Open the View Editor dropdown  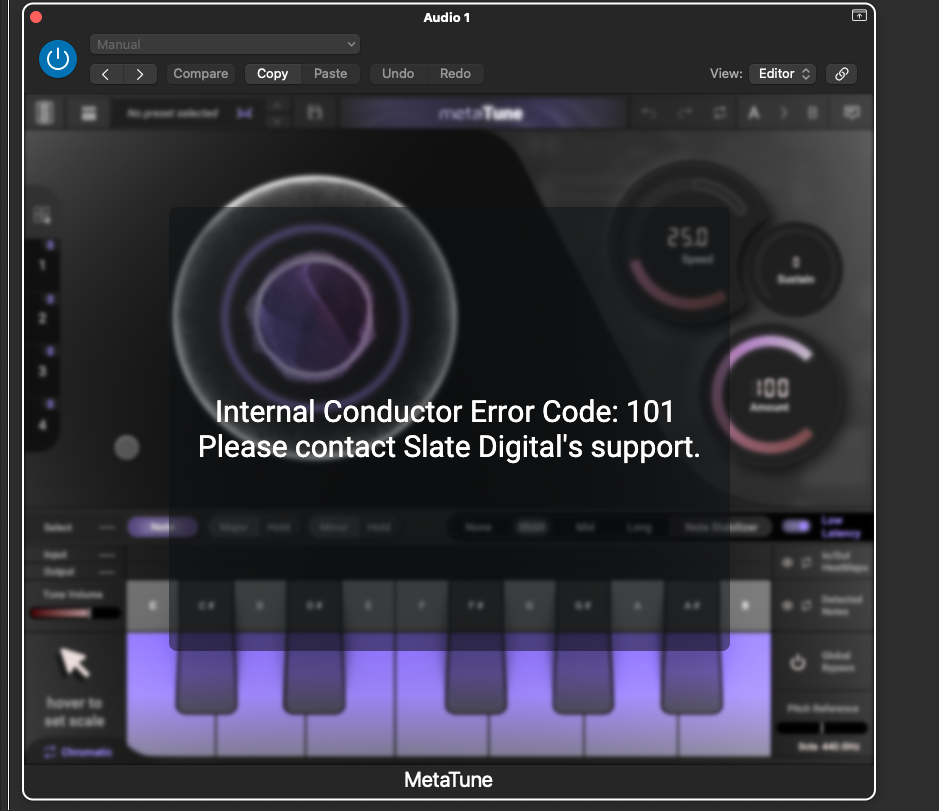[x=783, y=74]
